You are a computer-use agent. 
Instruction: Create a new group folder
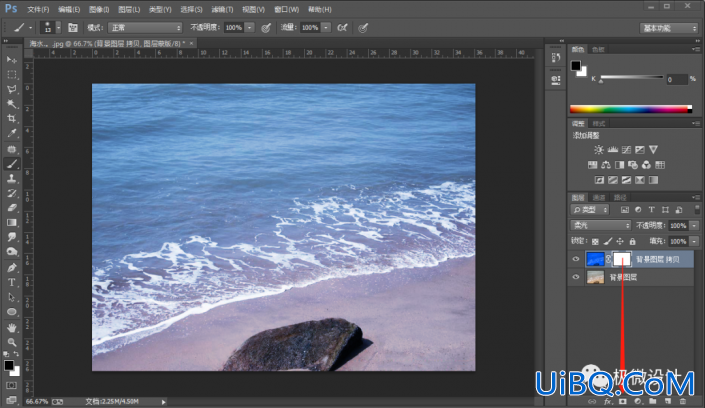[x=652, y=401]
